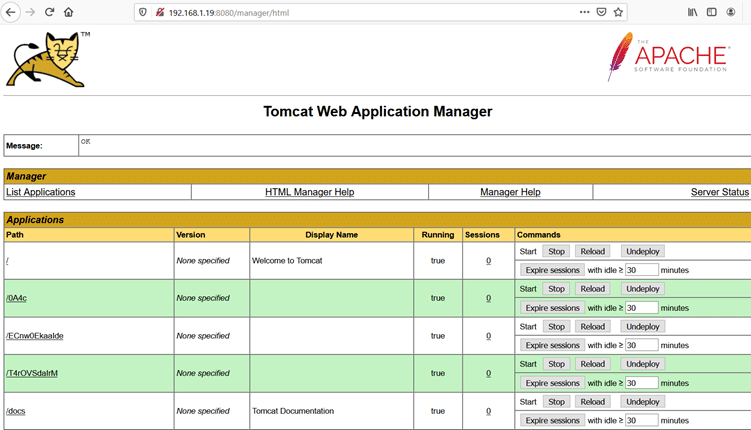The image size is (751, 430).
Task: Open the page actions three-dot menu
Action: [584, 12]
